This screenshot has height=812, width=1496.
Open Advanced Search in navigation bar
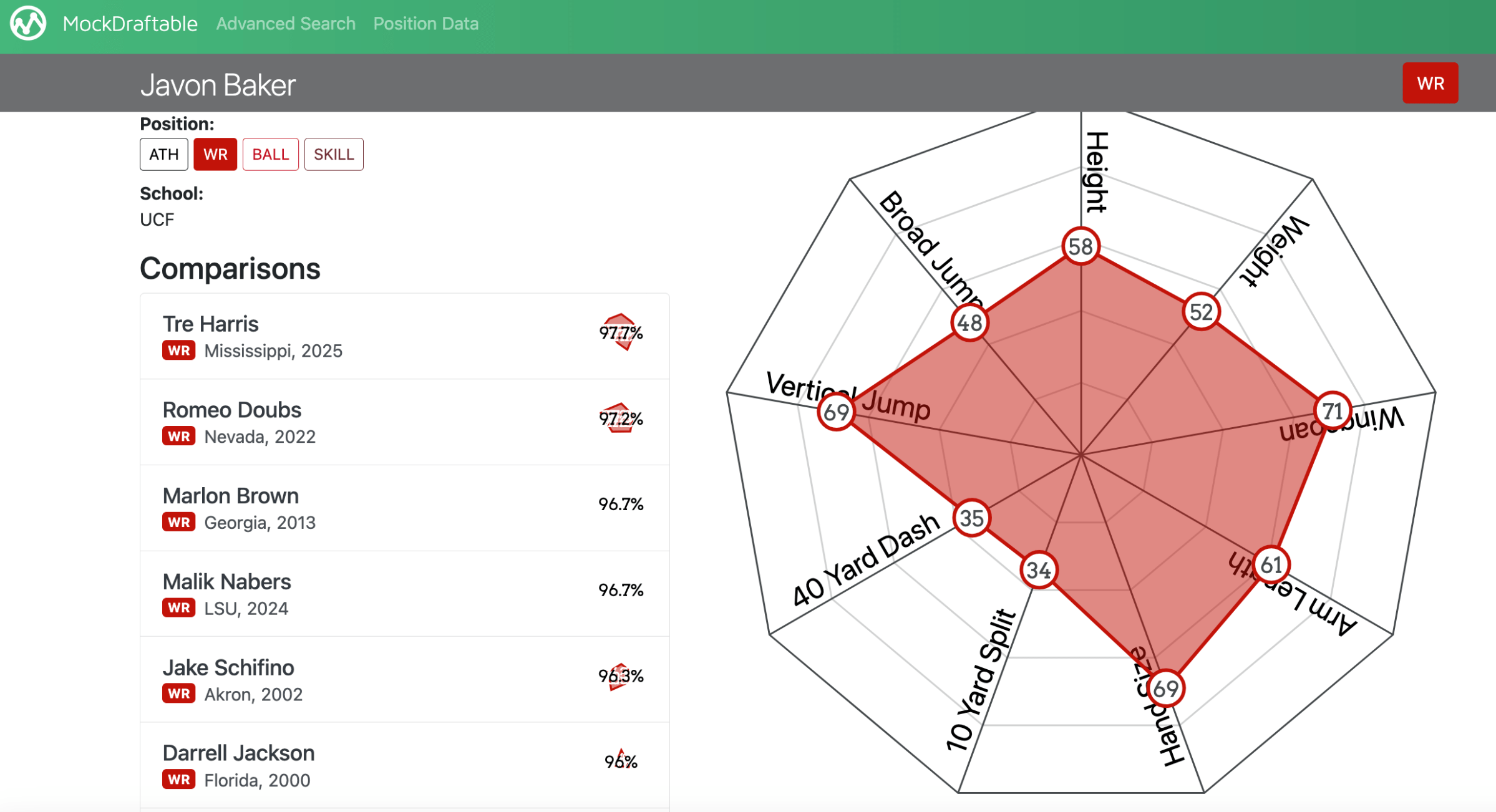pos(286,24)
